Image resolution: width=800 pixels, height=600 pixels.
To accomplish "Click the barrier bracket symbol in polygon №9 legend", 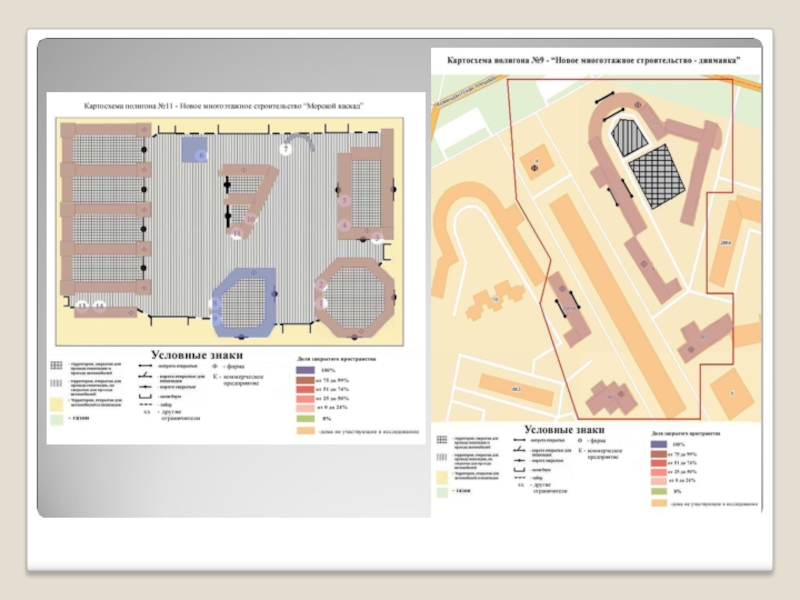I will 519,469.
